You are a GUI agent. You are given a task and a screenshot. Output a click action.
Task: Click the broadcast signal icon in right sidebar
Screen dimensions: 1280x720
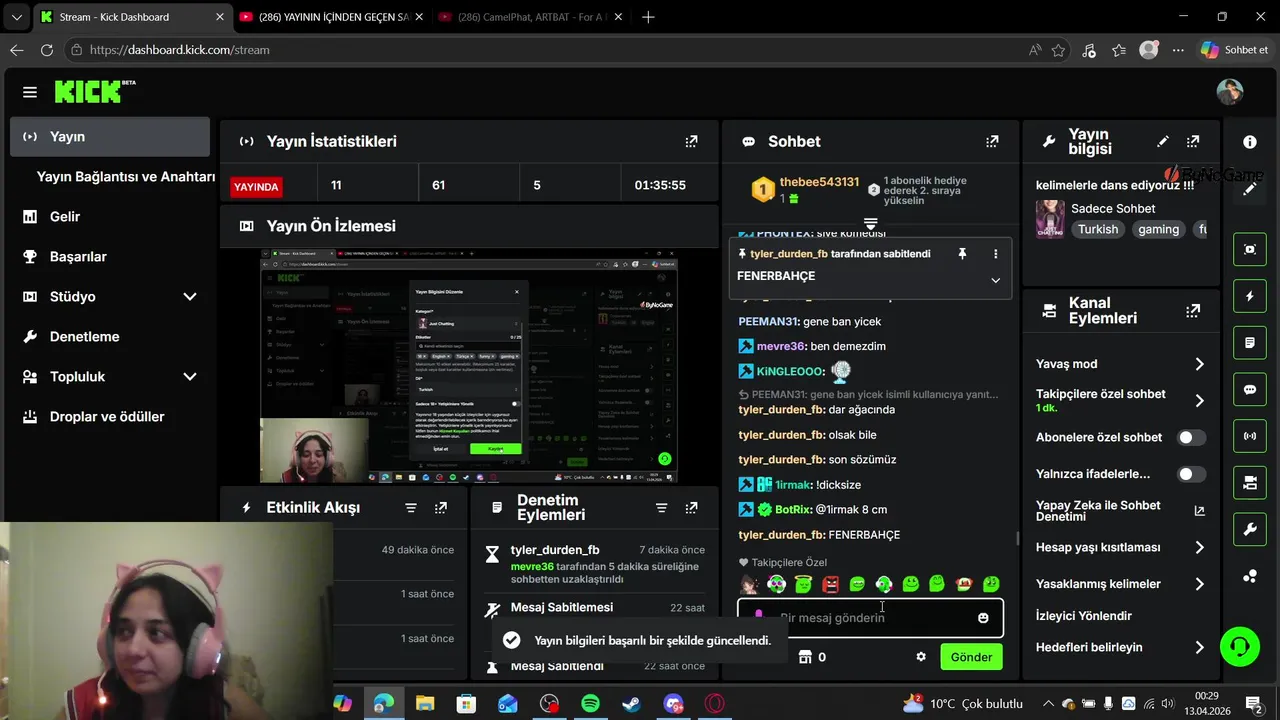(1250, 436)
